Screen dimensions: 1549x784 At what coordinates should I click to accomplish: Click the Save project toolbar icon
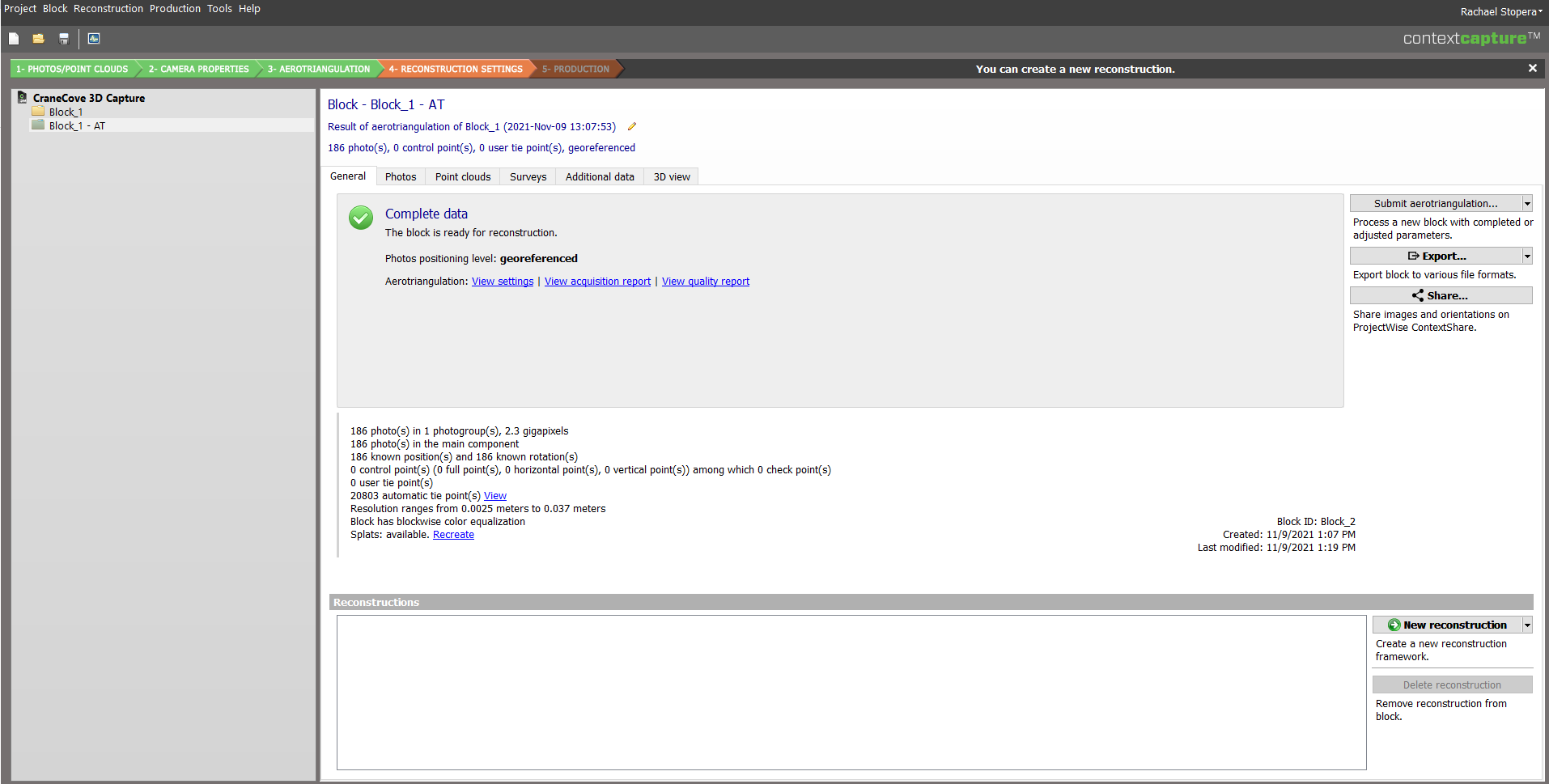tap(64, 38)
